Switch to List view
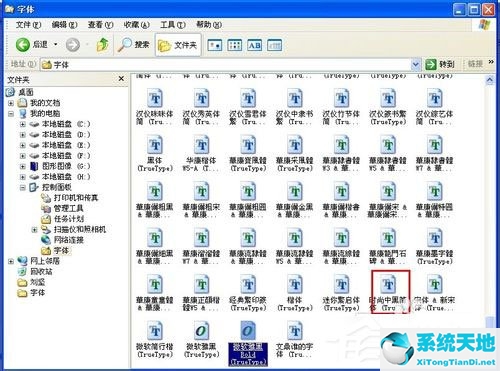Viewport: 500px width, 371px height. click(x=235, y=45)
